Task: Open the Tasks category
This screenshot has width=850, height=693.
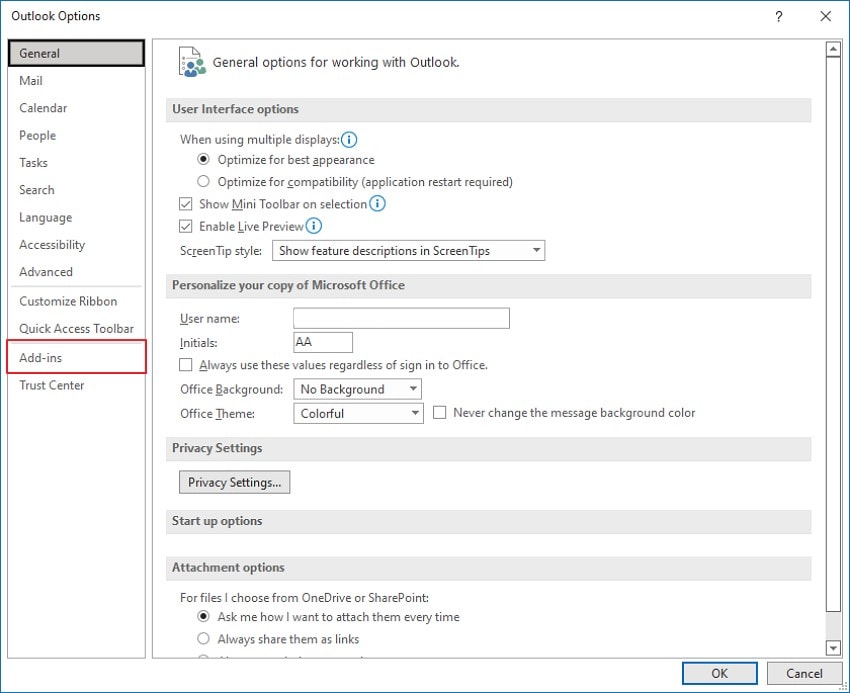Action: 76,163
